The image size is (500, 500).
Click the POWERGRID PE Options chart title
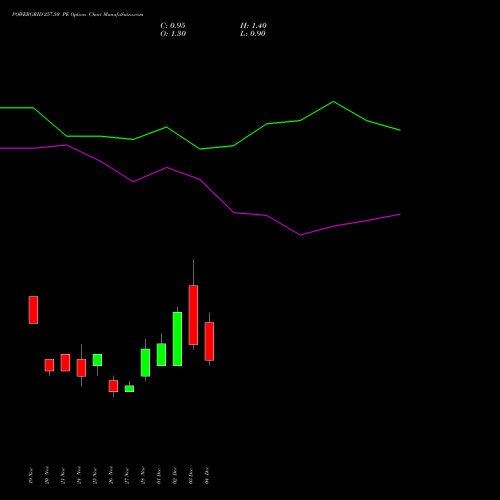[x=77, y=14]
